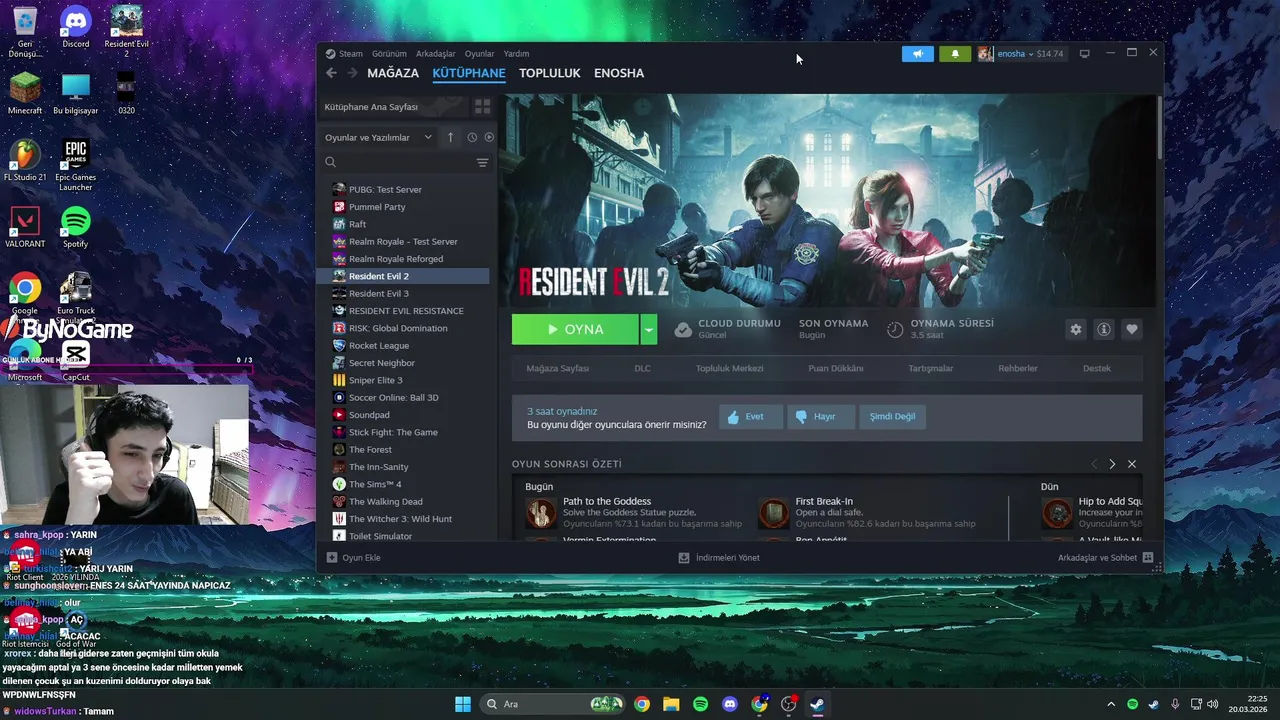The image size is (1280, 720).
Task: Open Arkadaşlar ve Sohbet
Action: (1105, 558)
